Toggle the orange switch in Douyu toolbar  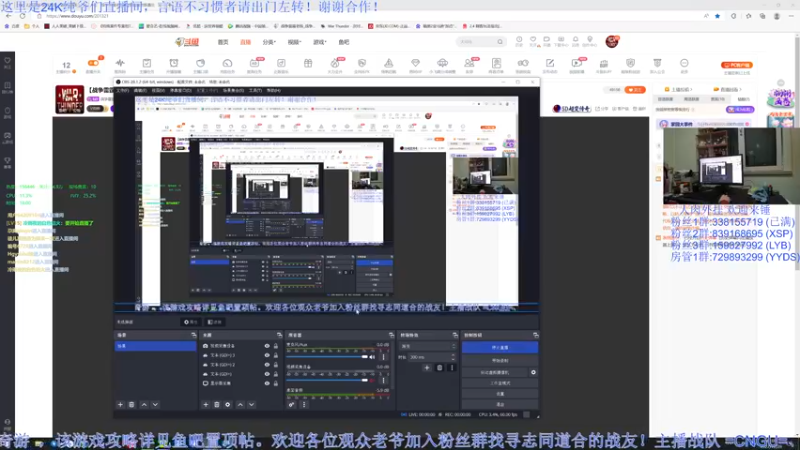[x=93, y=63]
